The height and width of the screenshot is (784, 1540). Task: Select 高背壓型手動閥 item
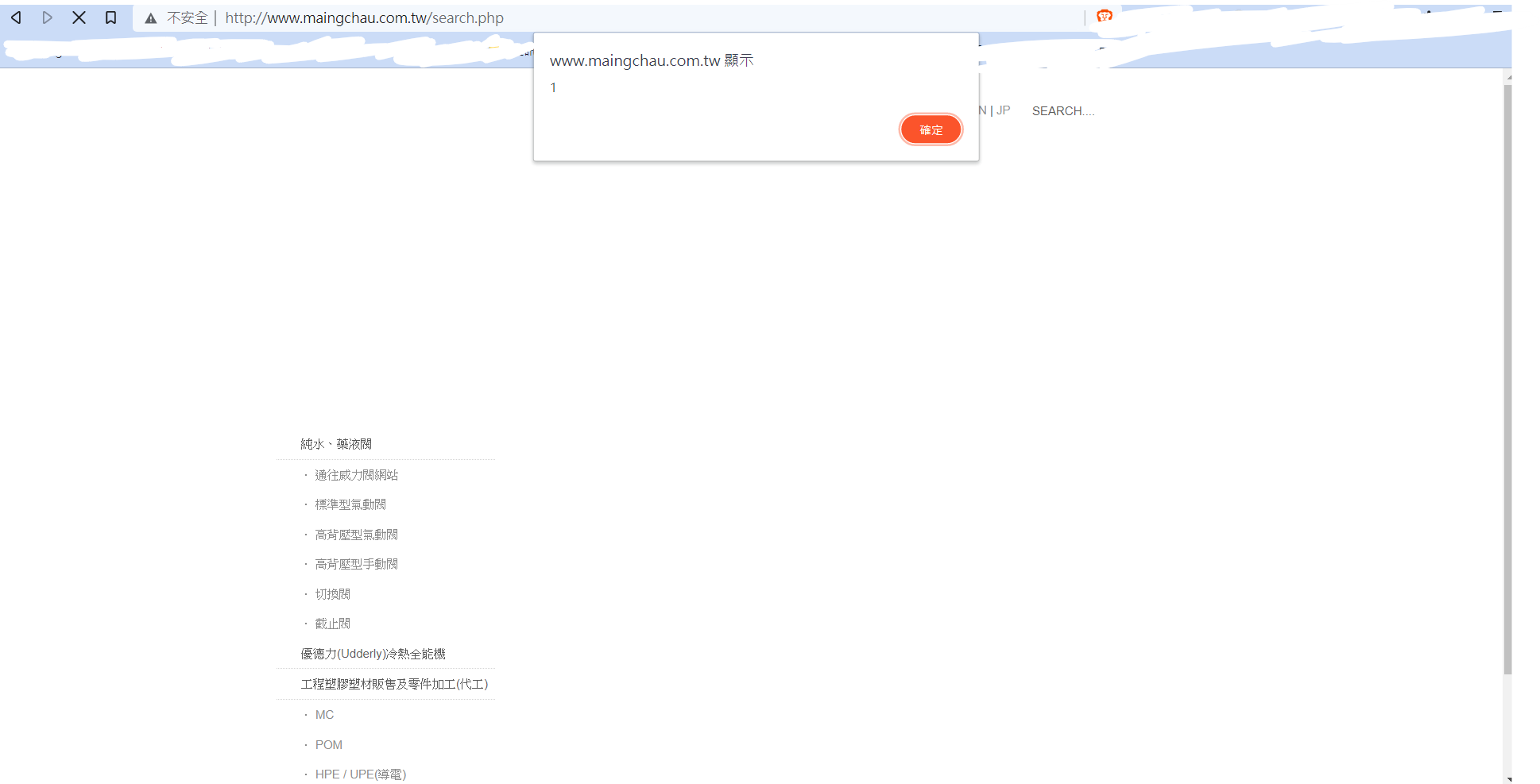click(357, 564)
